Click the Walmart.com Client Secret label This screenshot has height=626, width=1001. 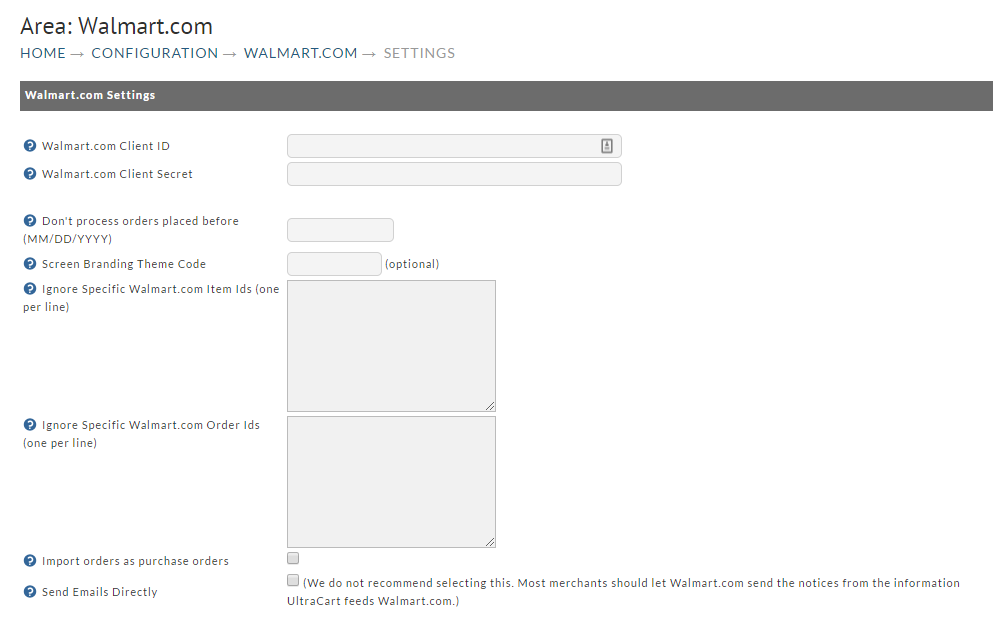(117, 174)
